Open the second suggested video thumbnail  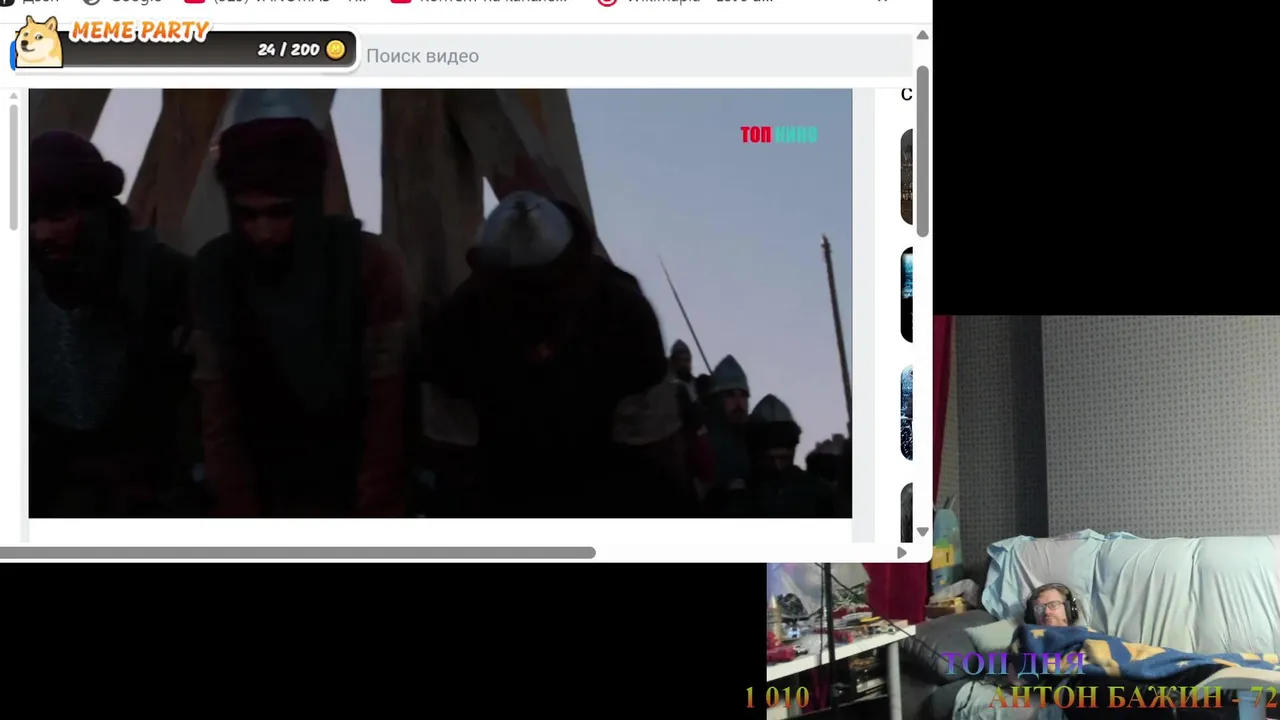907,295
